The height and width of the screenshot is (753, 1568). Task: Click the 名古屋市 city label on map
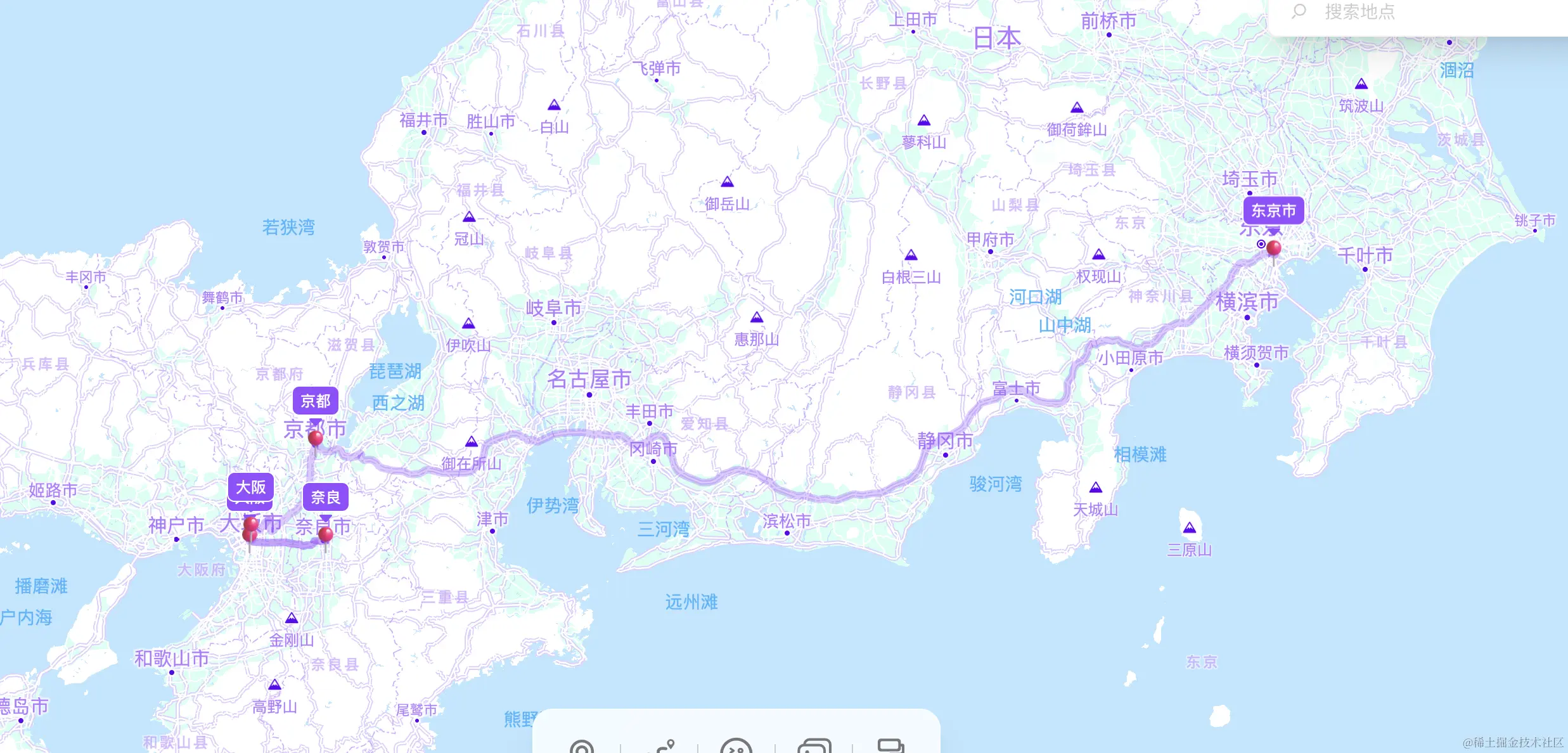tap(589, 379)
